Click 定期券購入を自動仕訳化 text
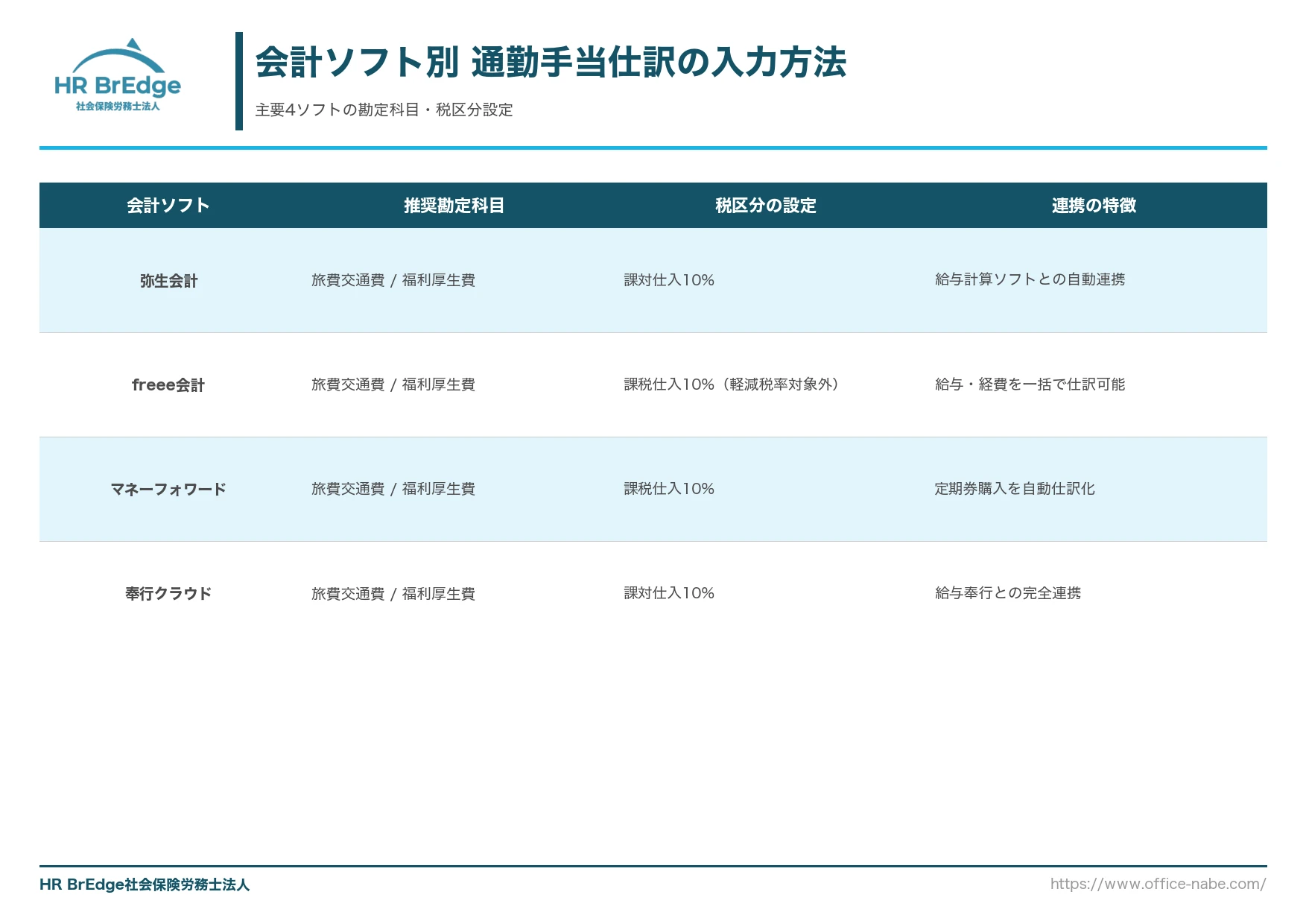Screen dimensions: 1306x924 coord(1015,489)
